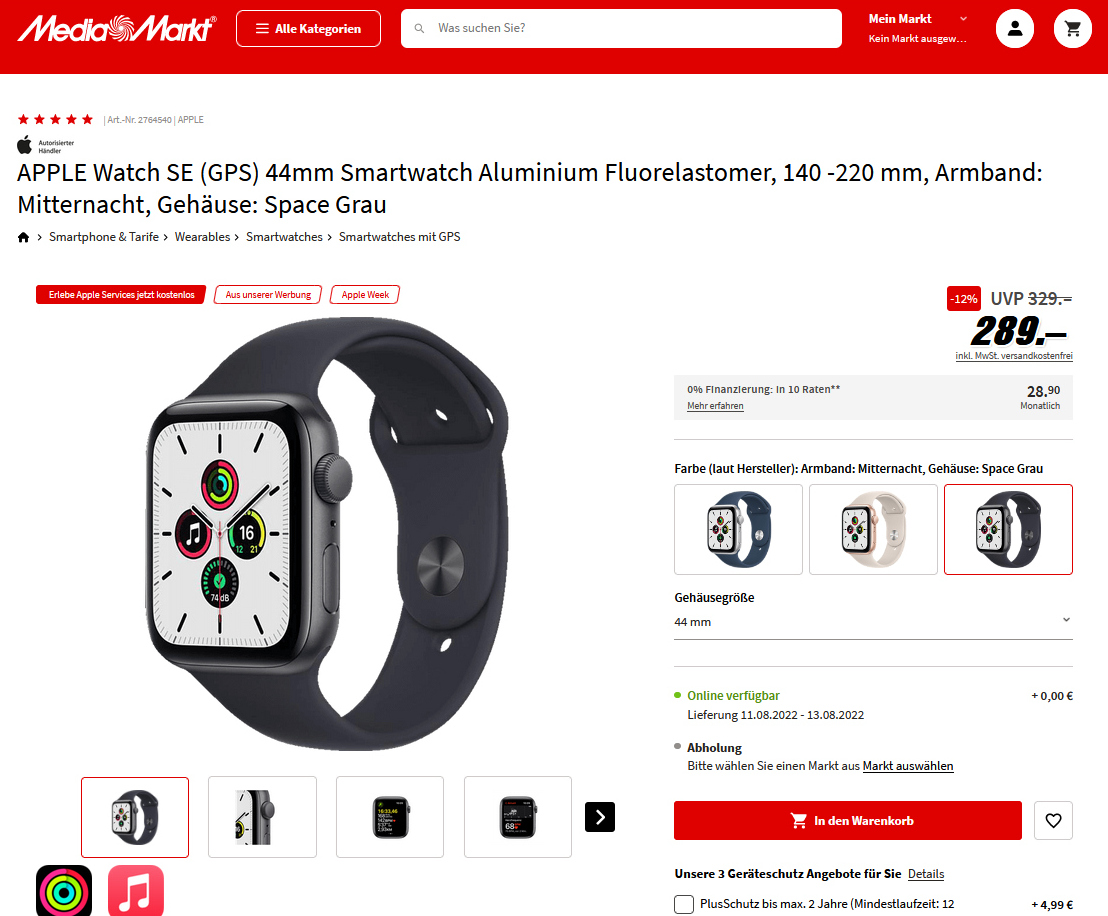Expand the Mein Markt selector
The height and width of the screenshot is (916, 1108).
point(918,28)
